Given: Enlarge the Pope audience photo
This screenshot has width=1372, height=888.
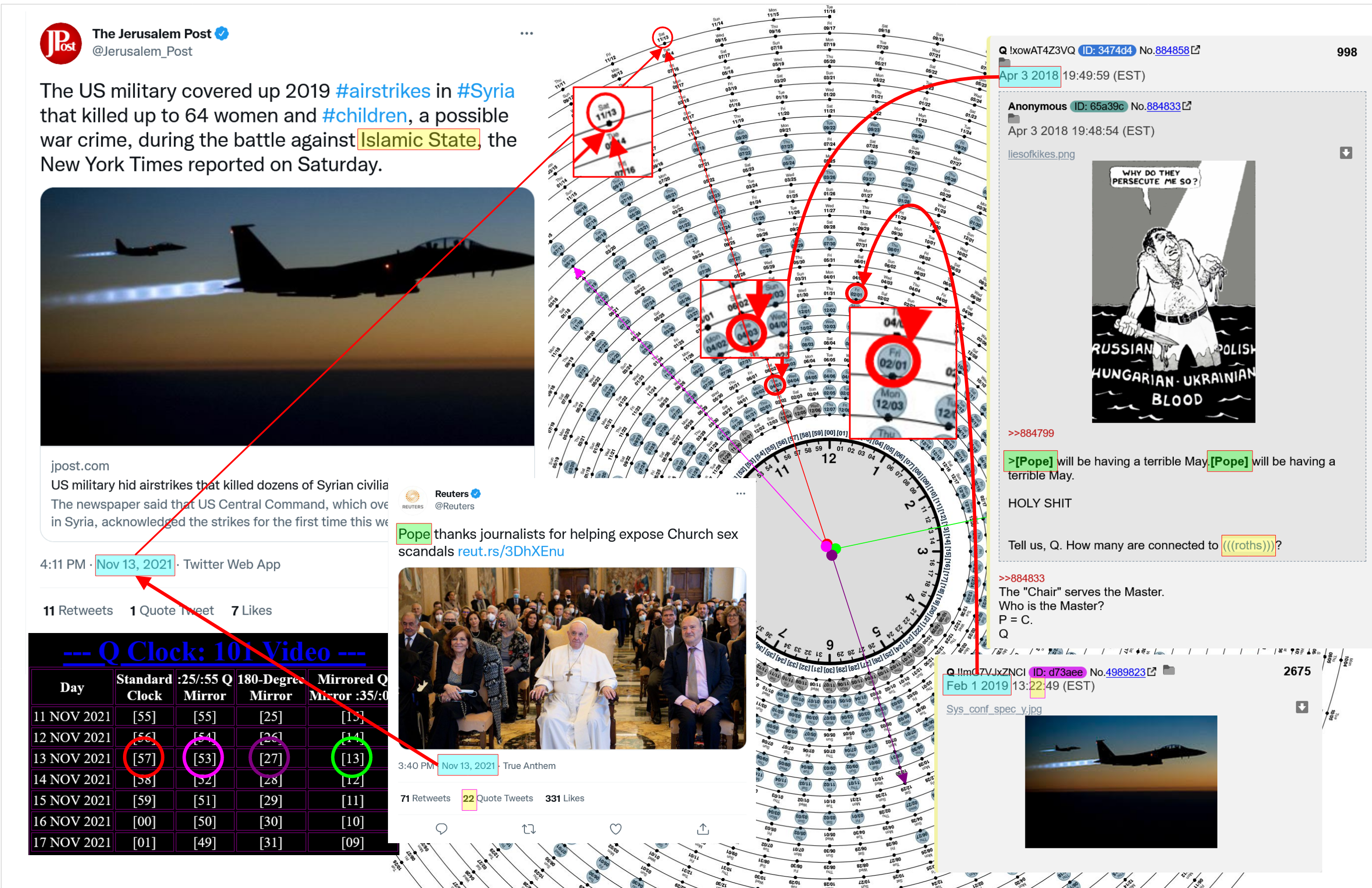Looking at the screenshot, I should (x=572, y=658).
